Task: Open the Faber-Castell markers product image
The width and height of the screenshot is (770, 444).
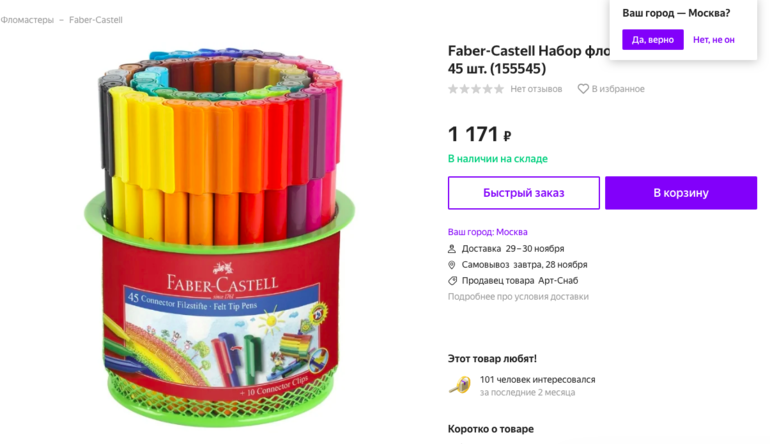Action: [220, 236]
